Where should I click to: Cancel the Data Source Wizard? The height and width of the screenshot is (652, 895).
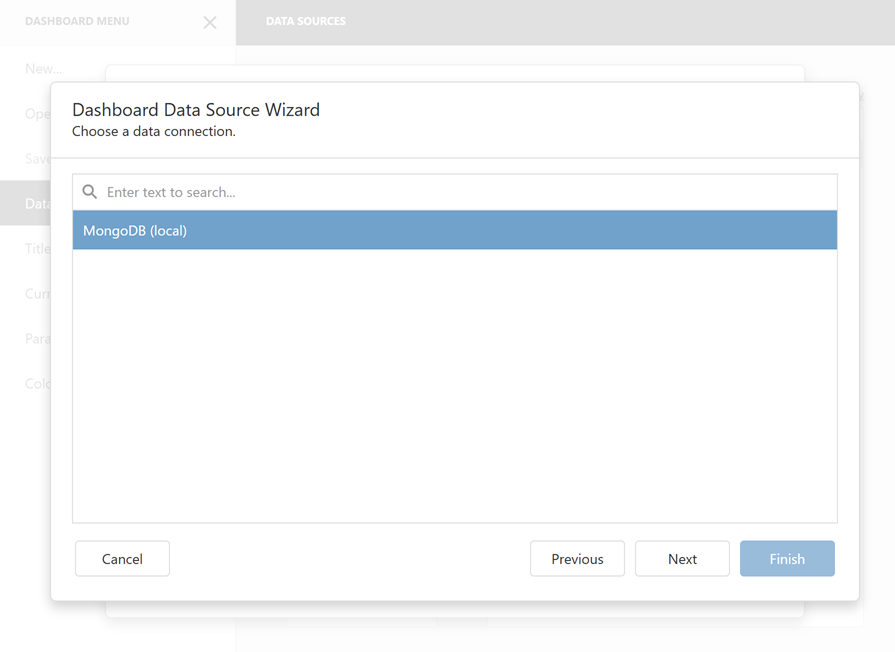[x=122, y=558]
